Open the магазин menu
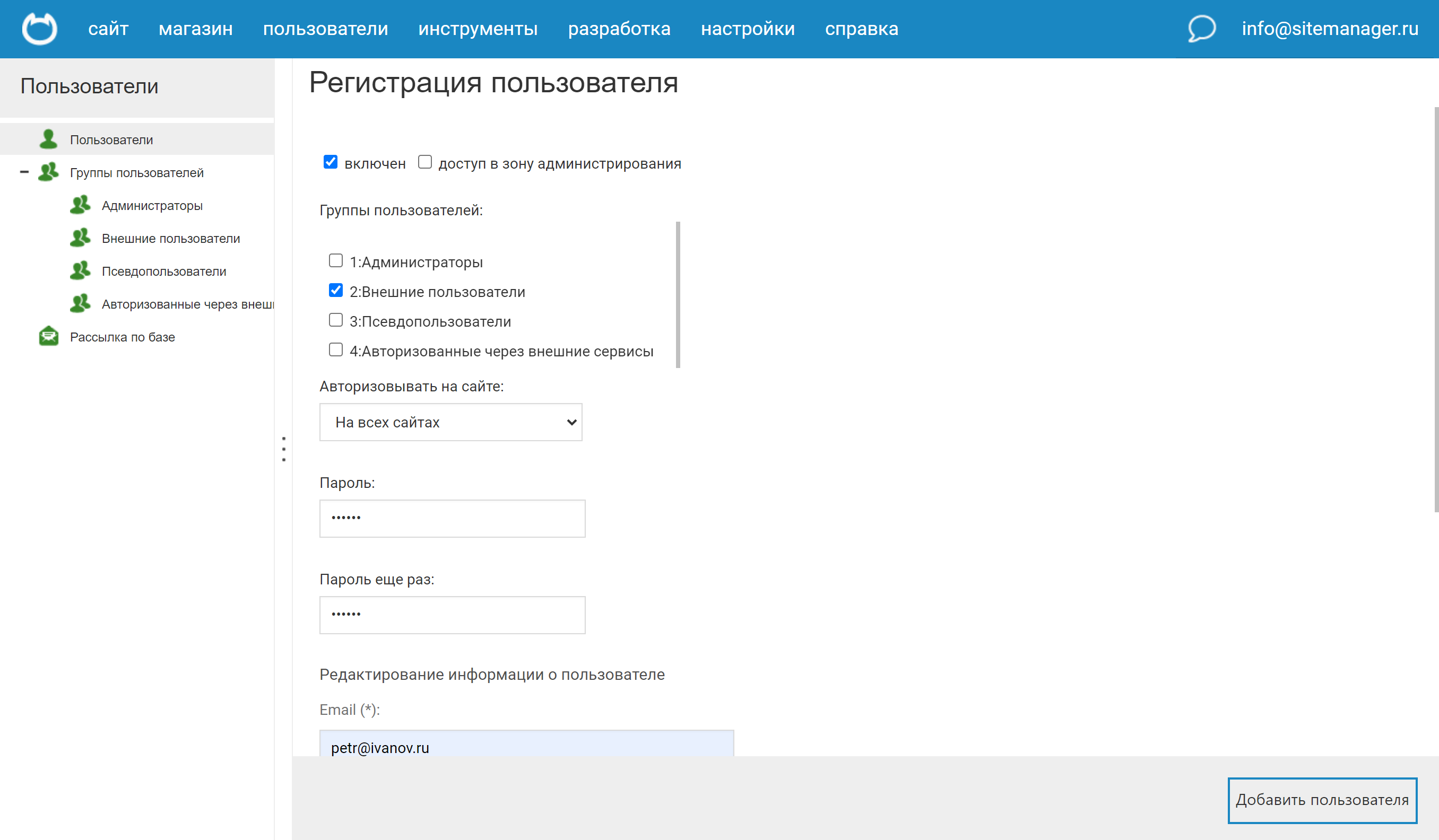The width and height of the screenshot is (1439, 840). [x=195, y=29]
